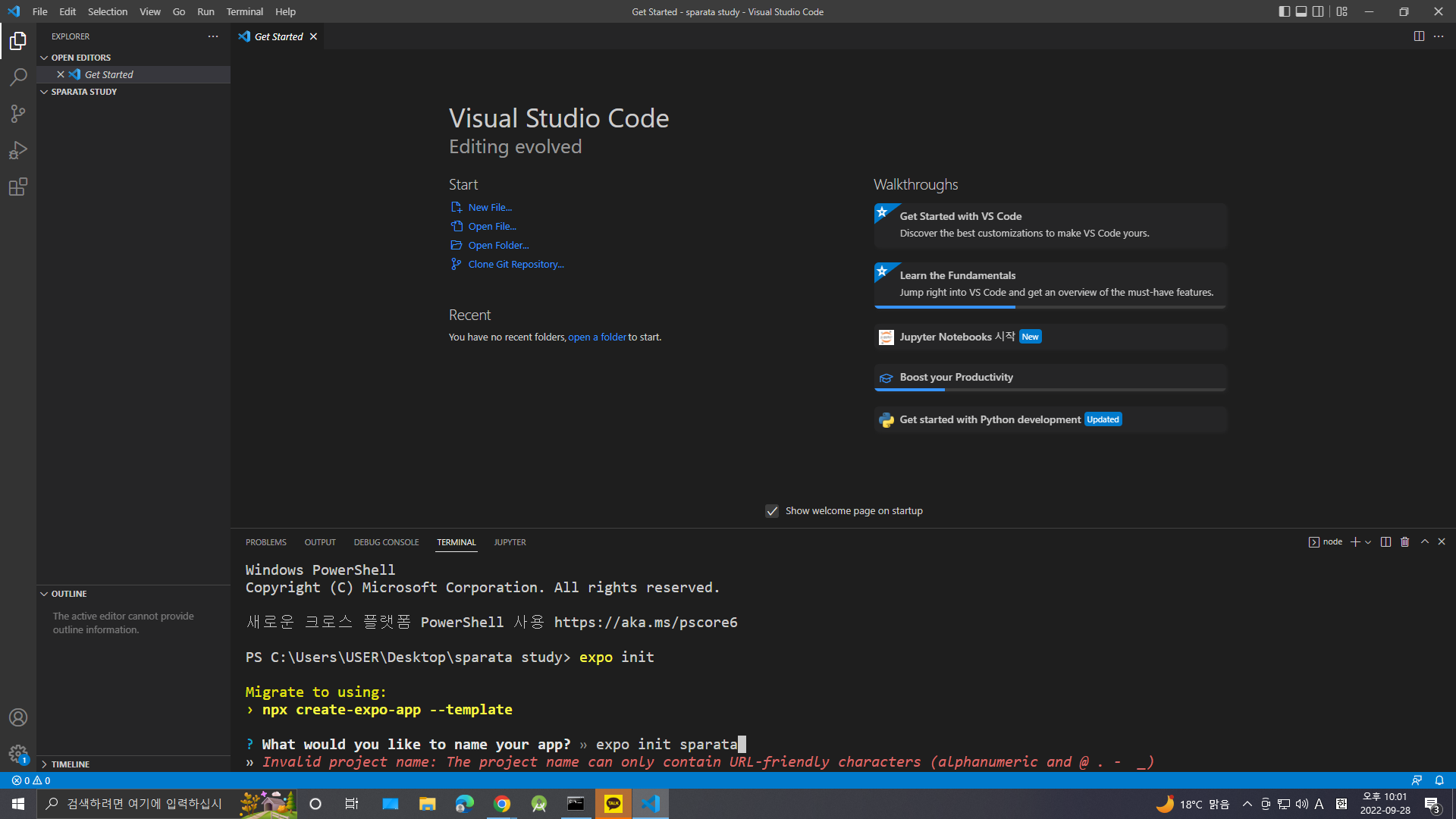Click Clone Git Repository... link
The width and height of the screenshot is (1456, 819).
[516, 264]
